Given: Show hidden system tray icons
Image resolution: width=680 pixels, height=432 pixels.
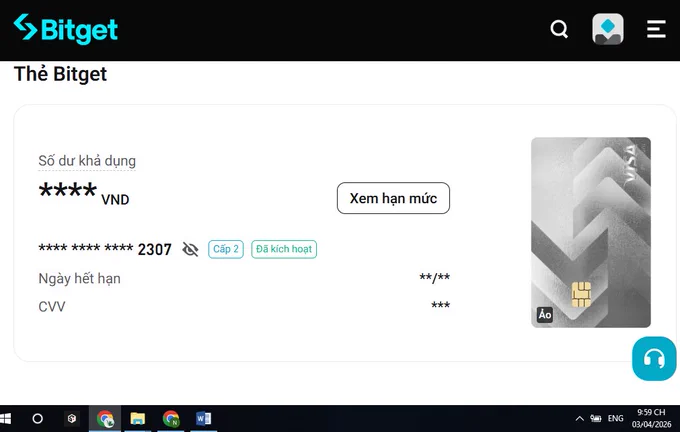Looking at the screenshot, I should point(579,419).
